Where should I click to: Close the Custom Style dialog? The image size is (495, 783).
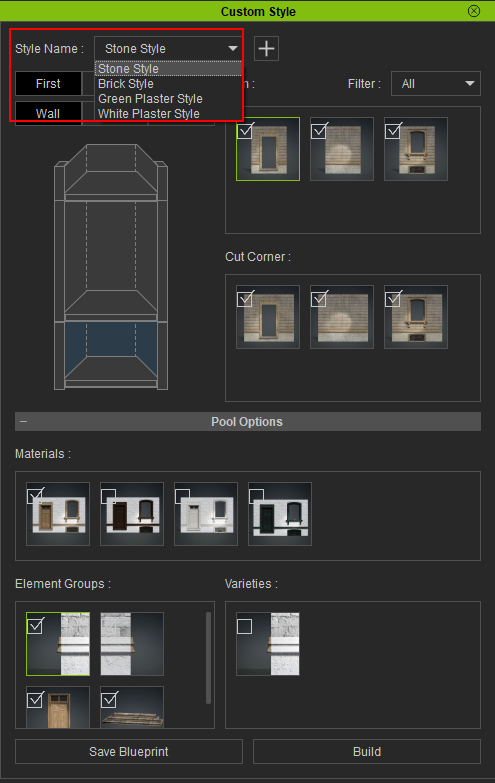click(x=474, y=11)
